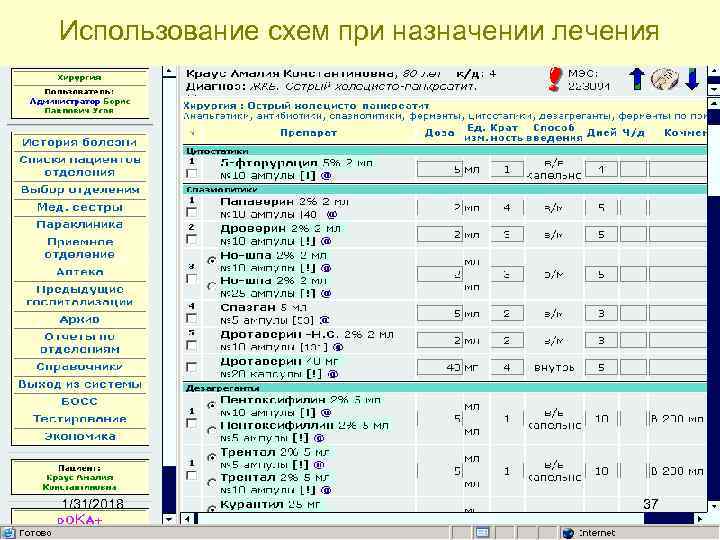Open Архив link in sidebar
This screenshot has width=720, height=540.
(79, 320)
